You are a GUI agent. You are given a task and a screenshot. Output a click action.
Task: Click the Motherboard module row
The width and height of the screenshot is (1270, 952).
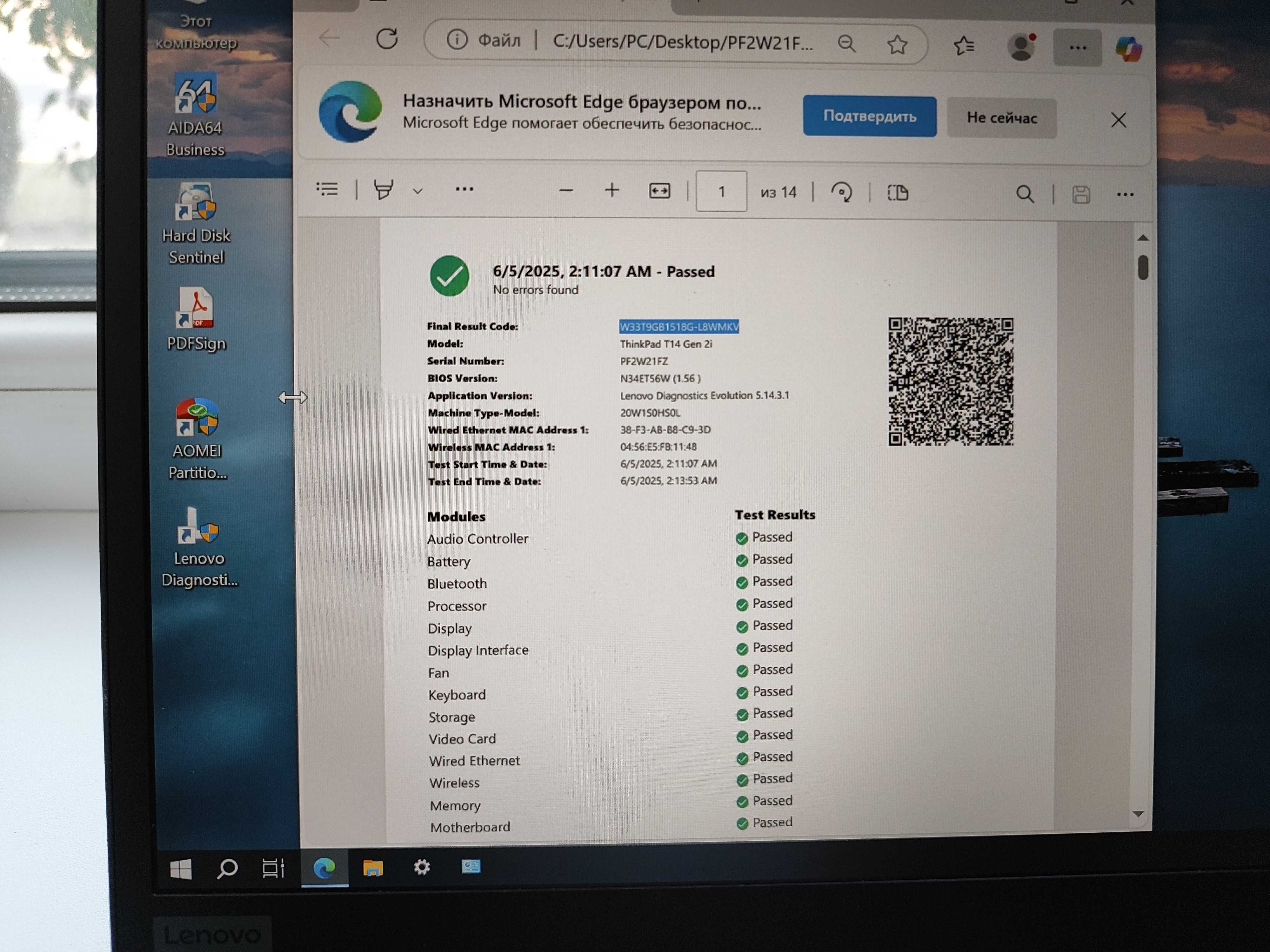pos(611,825)
